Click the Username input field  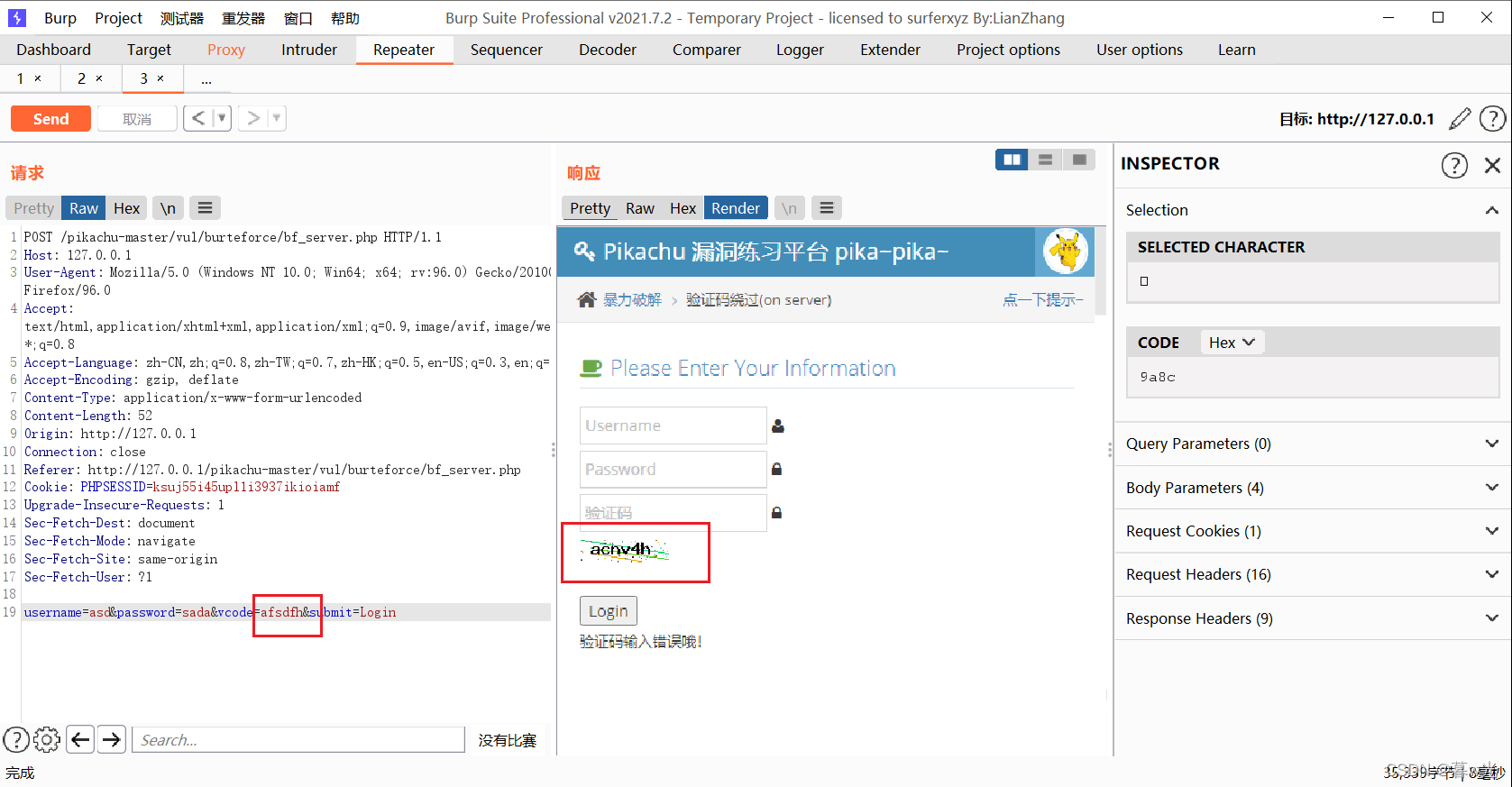[x=673, y=426]
